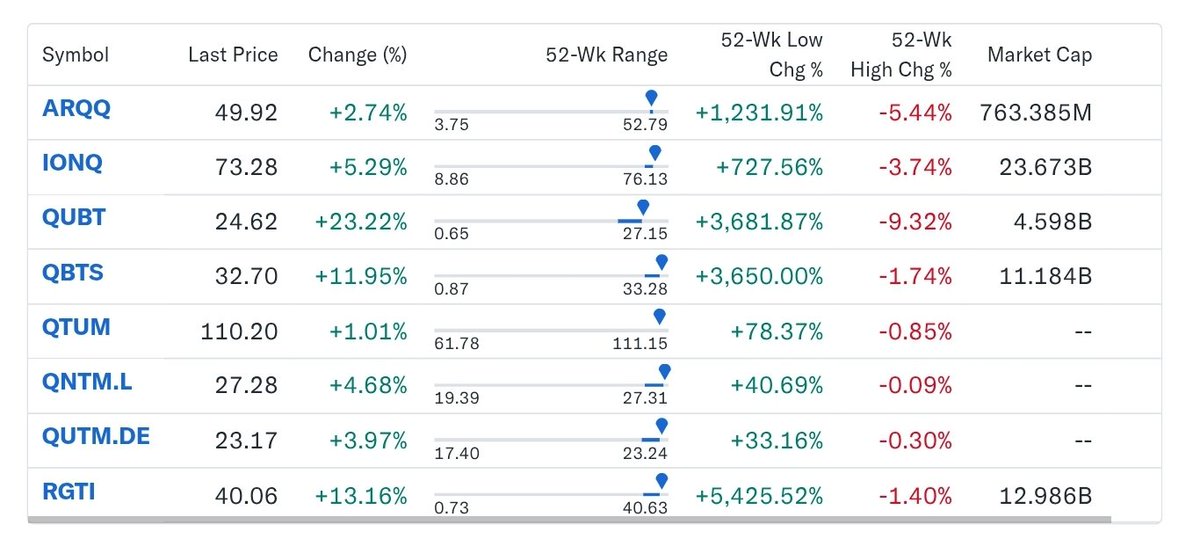Click the QBTS 52-week range marker pin
The height and width of the screenshot is (539, 1200).
(x=660, y=262)
